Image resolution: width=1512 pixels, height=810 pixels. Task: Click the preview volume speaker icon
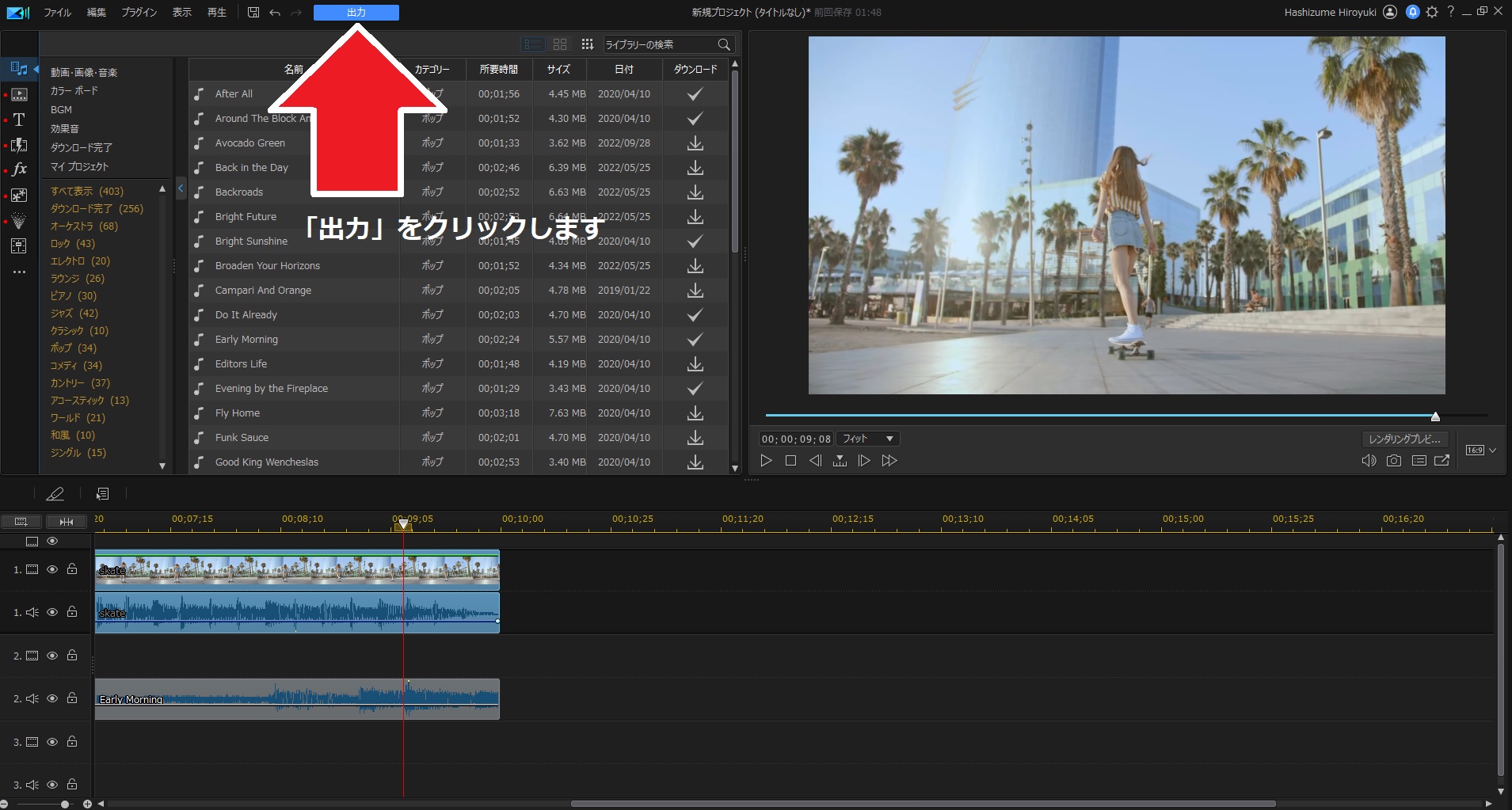click(x=1368, y=461)
